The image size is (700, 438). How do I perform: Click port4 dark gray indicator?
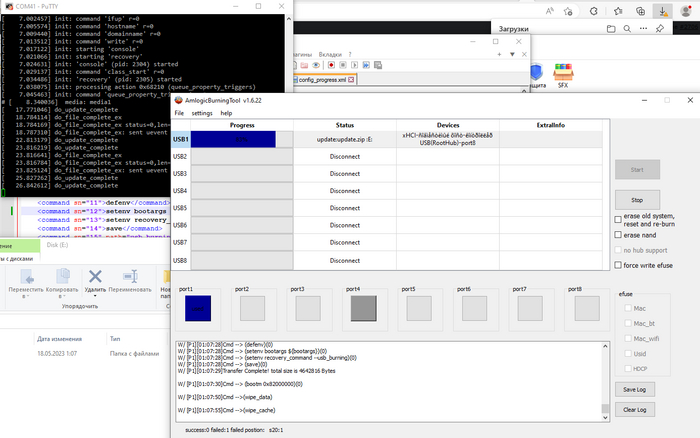point(363,308)
